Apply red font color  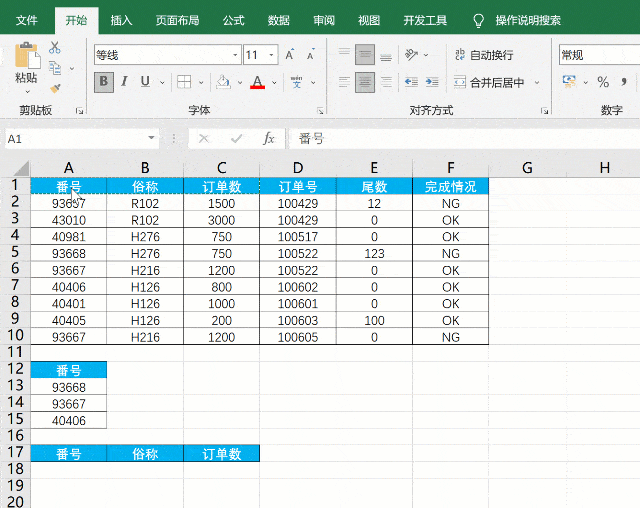pyautogui.click(x=257, y=82)
